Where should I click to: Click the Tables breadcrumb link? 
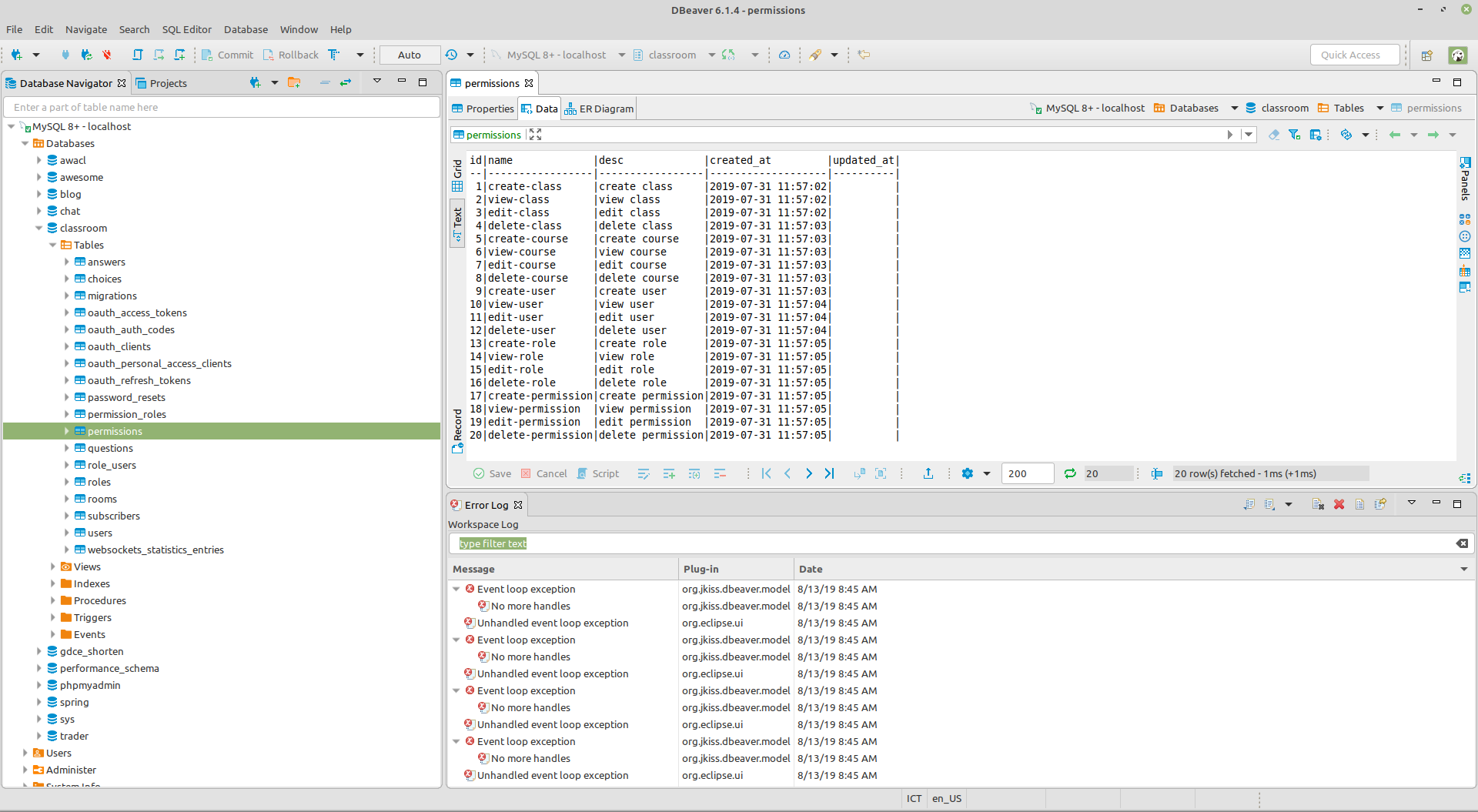tap(1341, 108)
